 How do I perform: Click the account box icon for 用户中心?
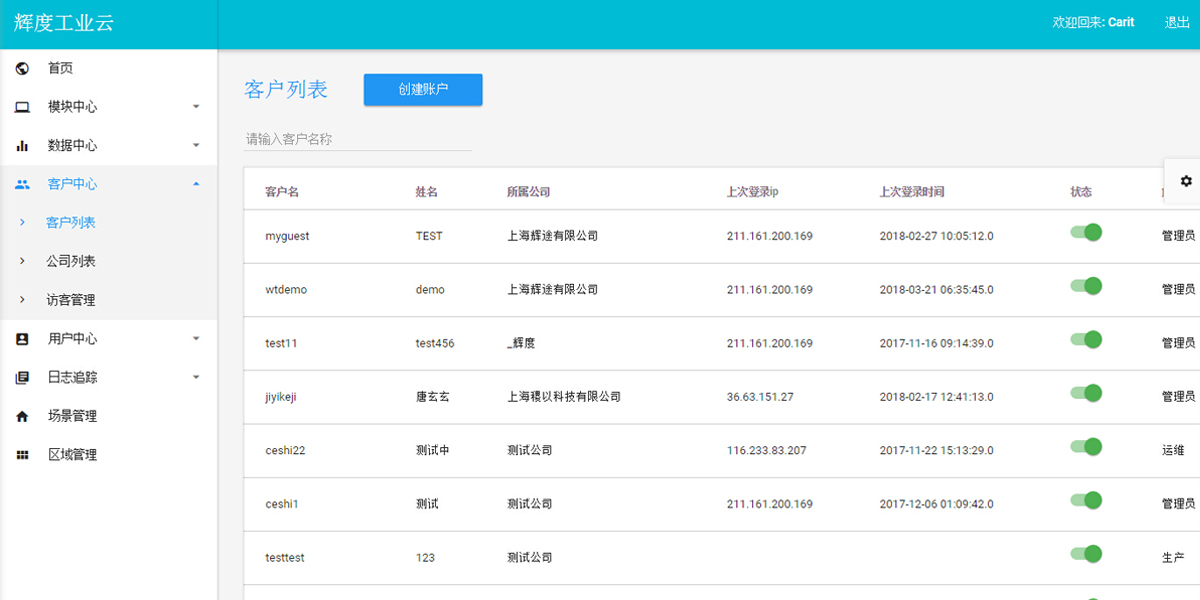(23, 339)
